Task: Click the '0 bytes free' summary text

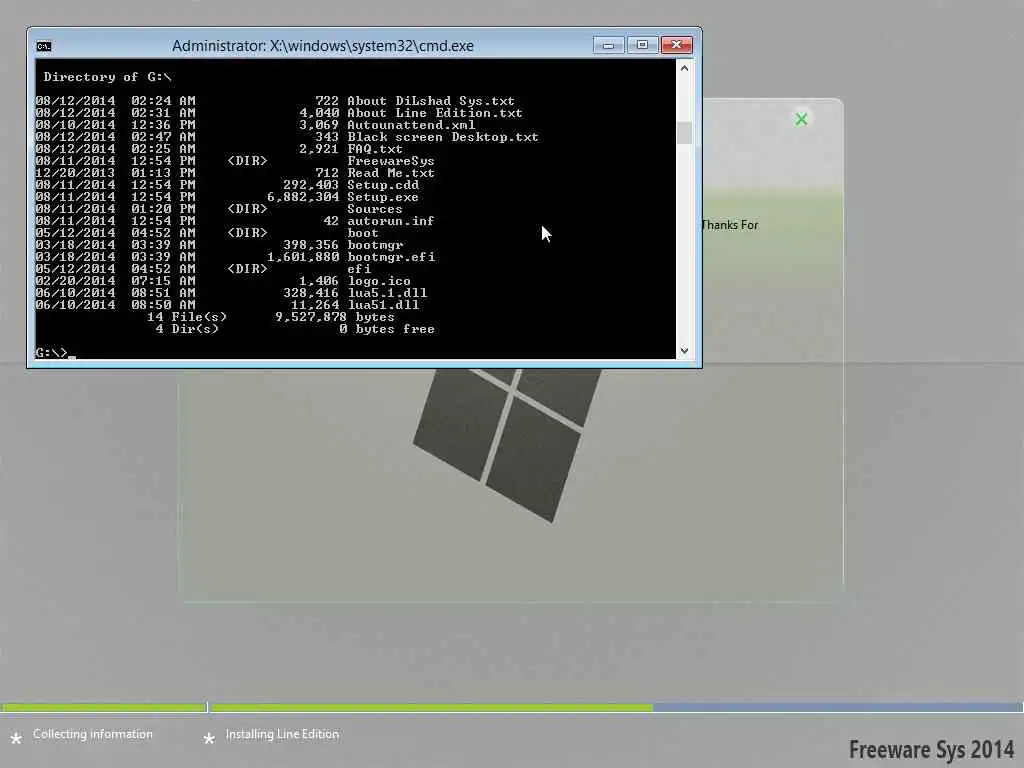Action: coord(387,329)
